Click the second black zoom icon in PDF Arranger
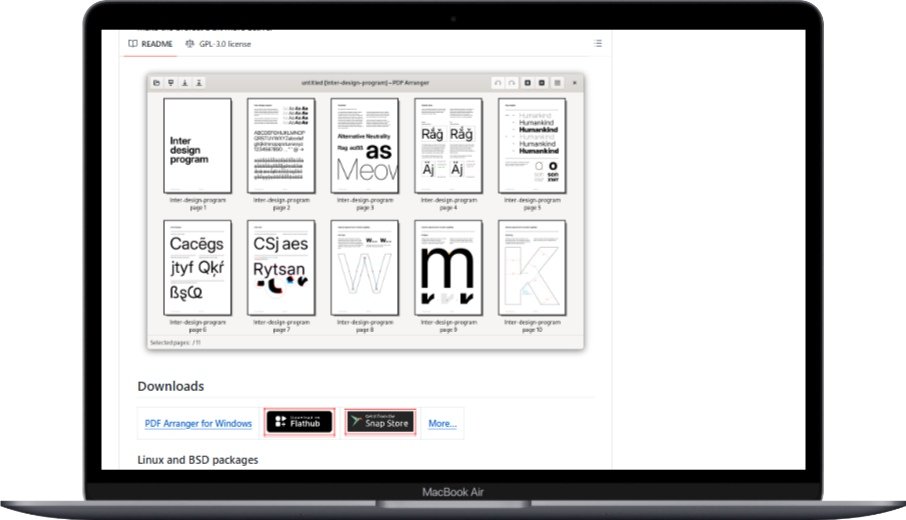 pos(542,83)
